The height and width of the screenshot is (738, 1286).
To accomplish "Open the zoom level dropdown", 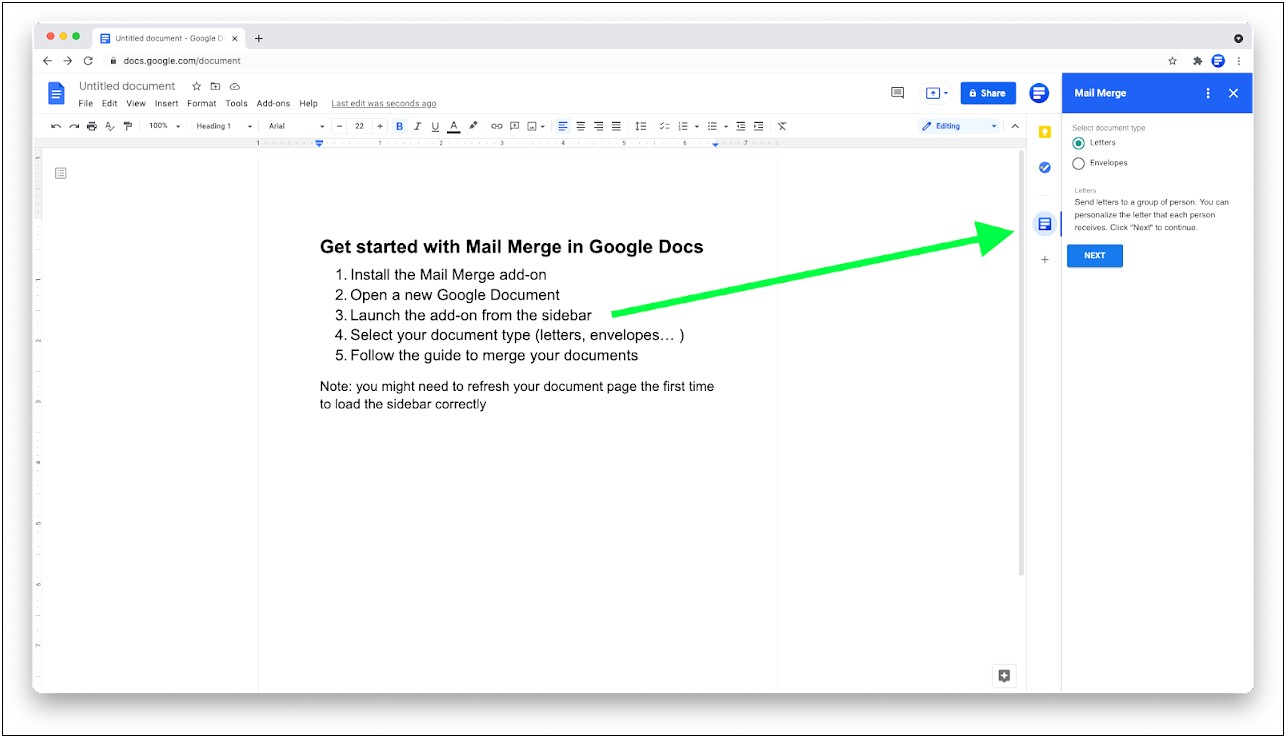I will (165, 126).
